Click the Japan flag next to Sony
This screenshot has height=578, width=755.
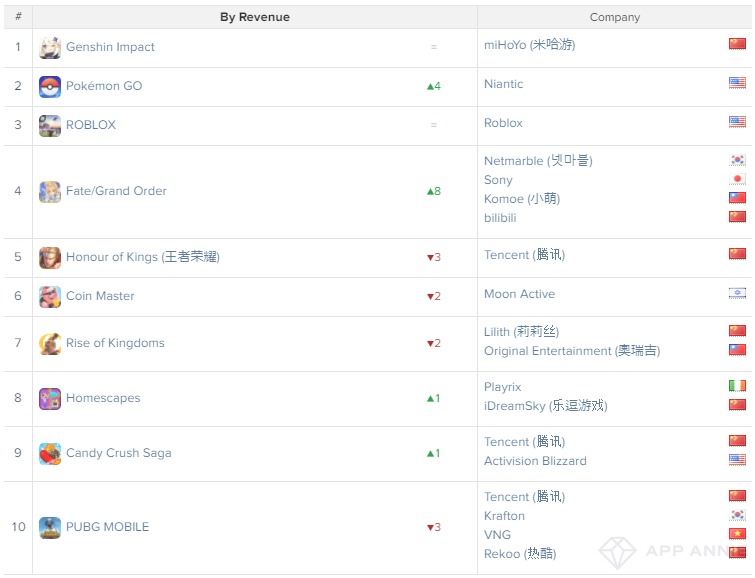737,179
